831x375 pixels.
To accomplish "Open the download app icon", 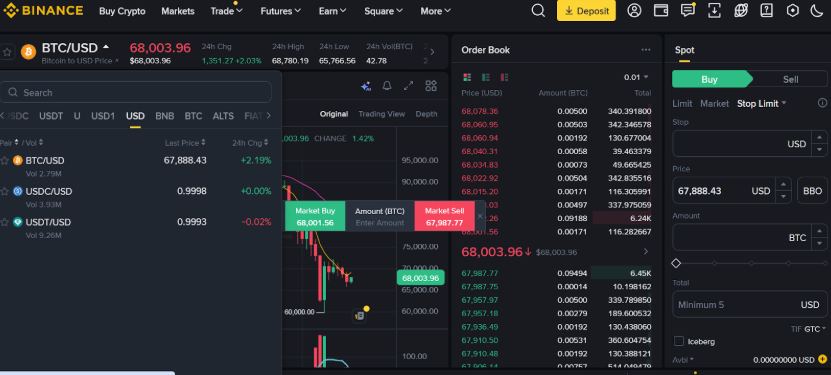I will [x=714, y=11].
